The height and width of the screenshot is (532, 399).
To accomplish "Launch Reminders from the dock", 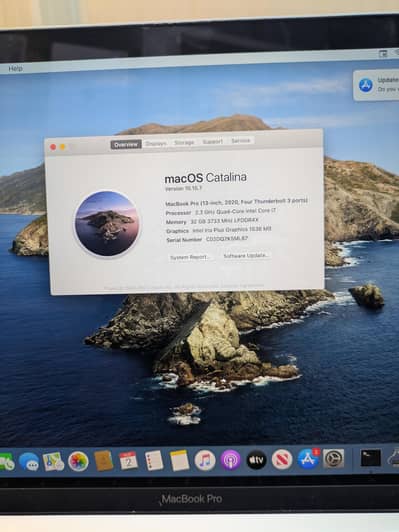I will 154,461.
